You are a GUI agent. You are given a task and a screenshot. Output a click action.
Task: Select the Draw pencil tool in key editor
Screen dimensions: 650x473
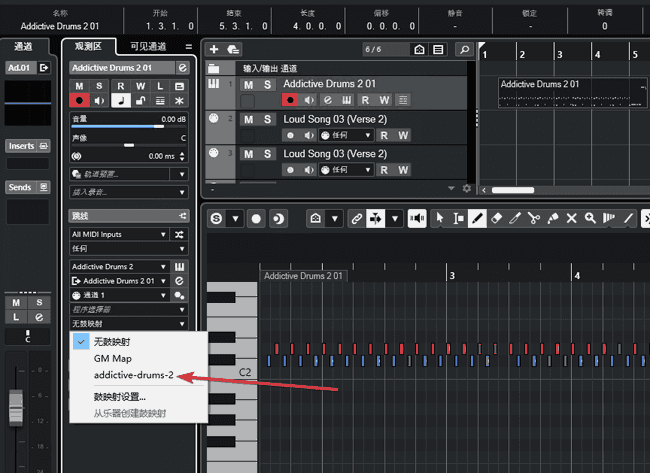(x=477, y=218)
